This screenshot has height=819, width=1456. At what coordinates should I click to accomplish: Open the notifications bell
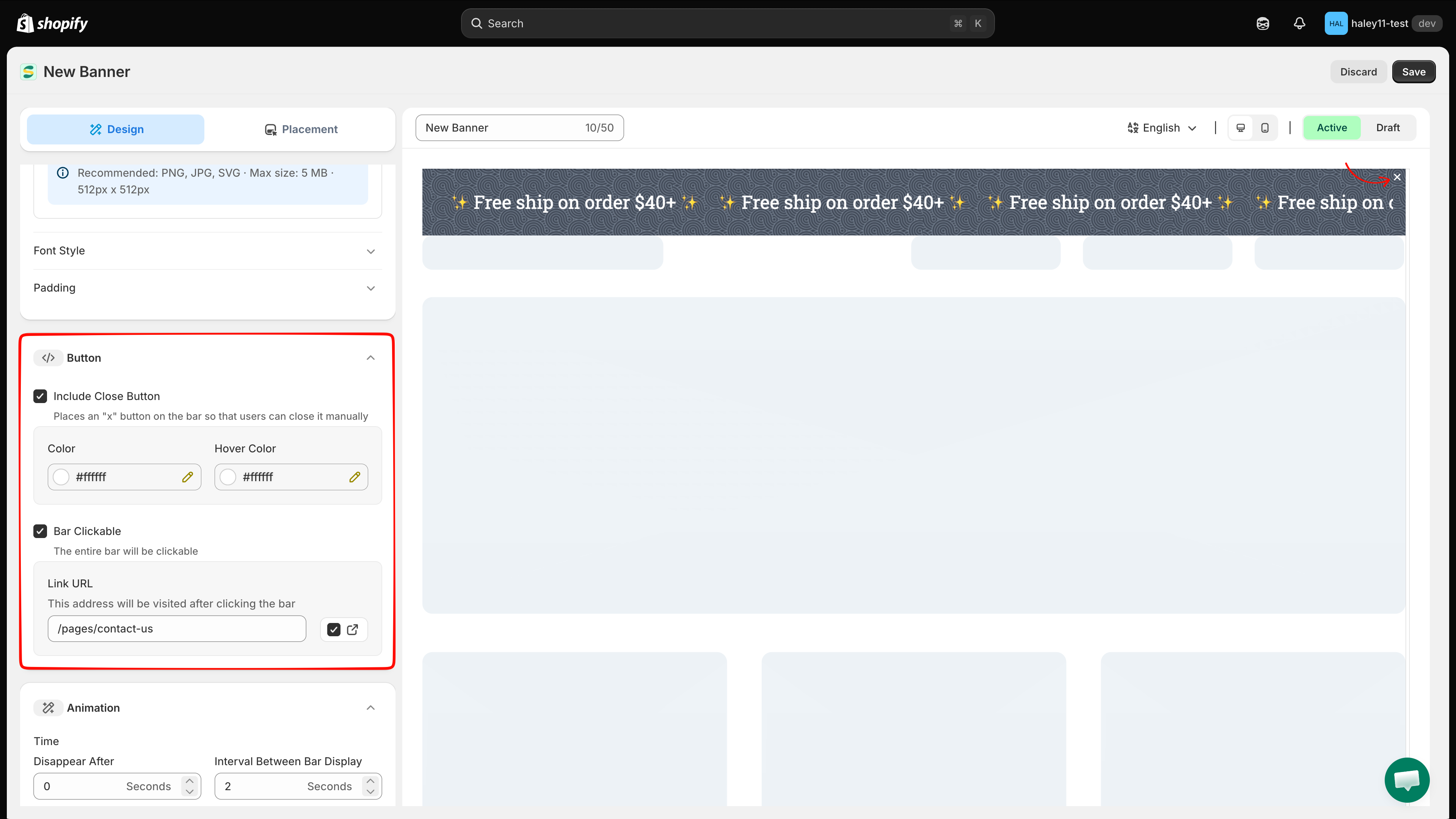[x=1299, y=23]
